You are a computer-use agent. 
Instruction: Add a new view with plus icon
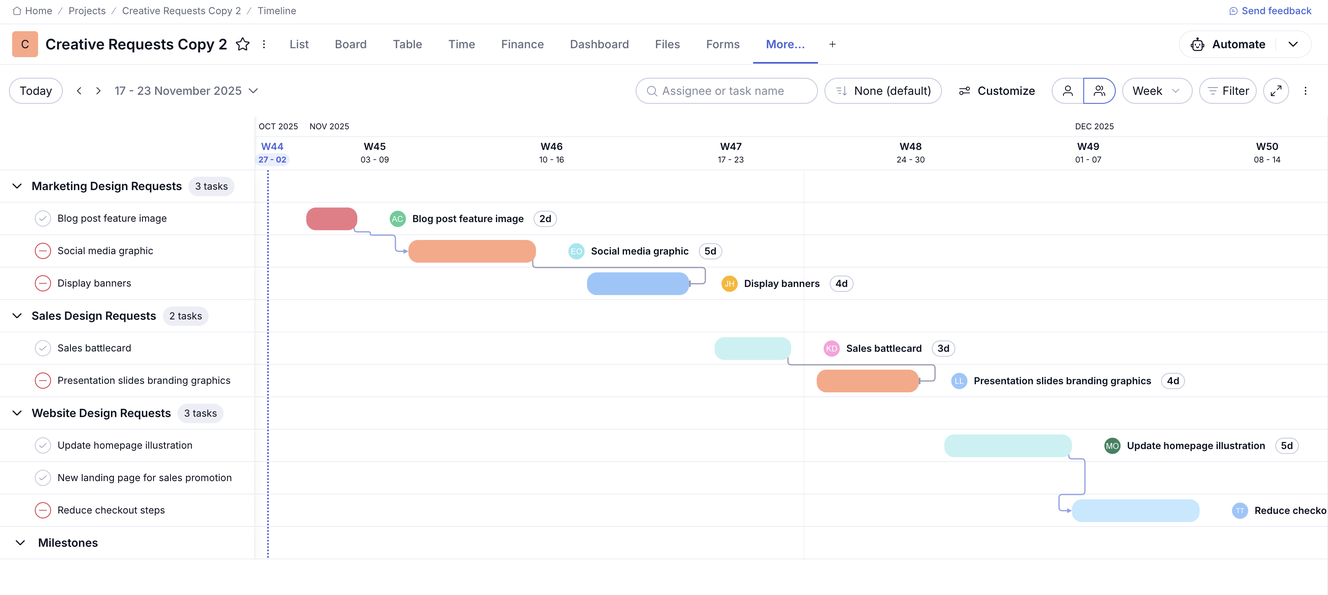pos(832,44)
